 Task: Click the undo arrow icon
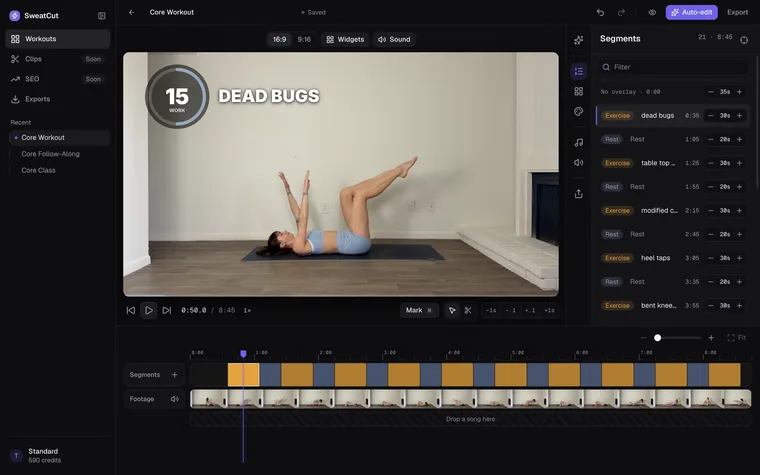pyautogui.click(x=601, y=13)
